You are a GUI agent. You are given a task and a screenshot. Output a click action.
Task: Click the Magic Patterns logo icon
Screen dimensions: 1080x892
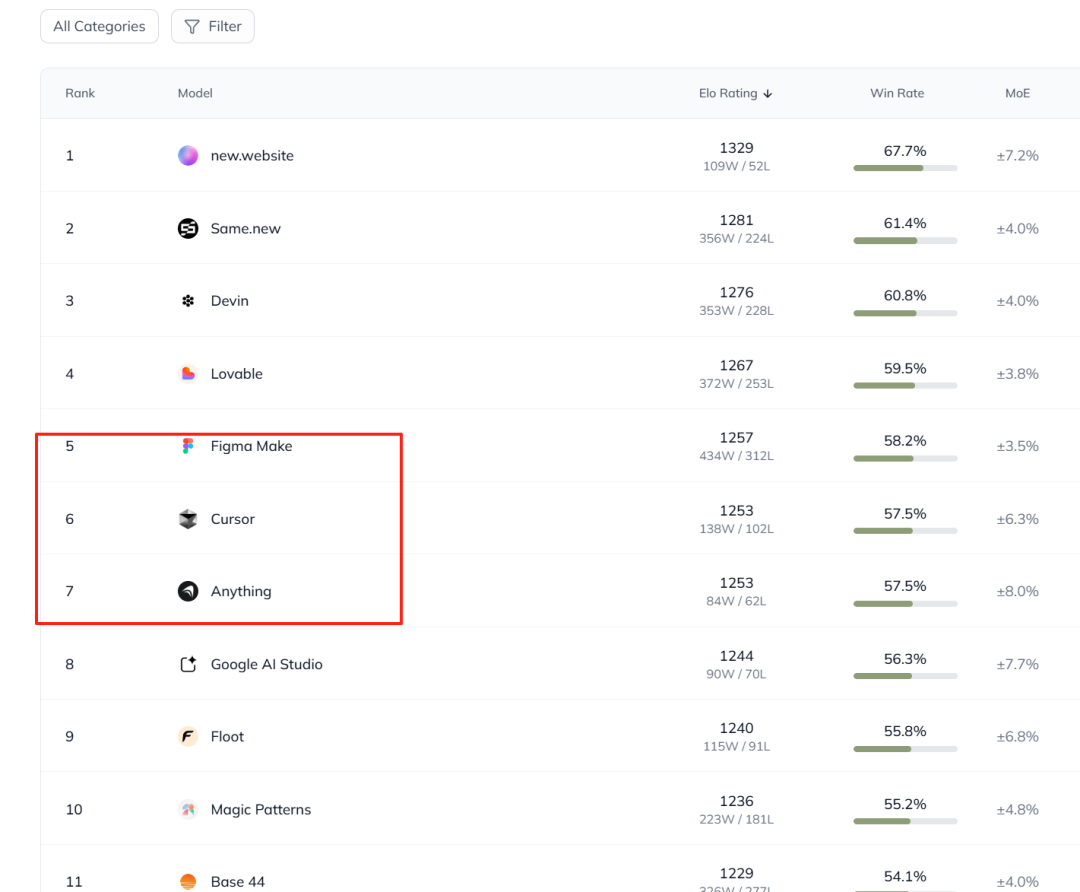tap(188, 809)
